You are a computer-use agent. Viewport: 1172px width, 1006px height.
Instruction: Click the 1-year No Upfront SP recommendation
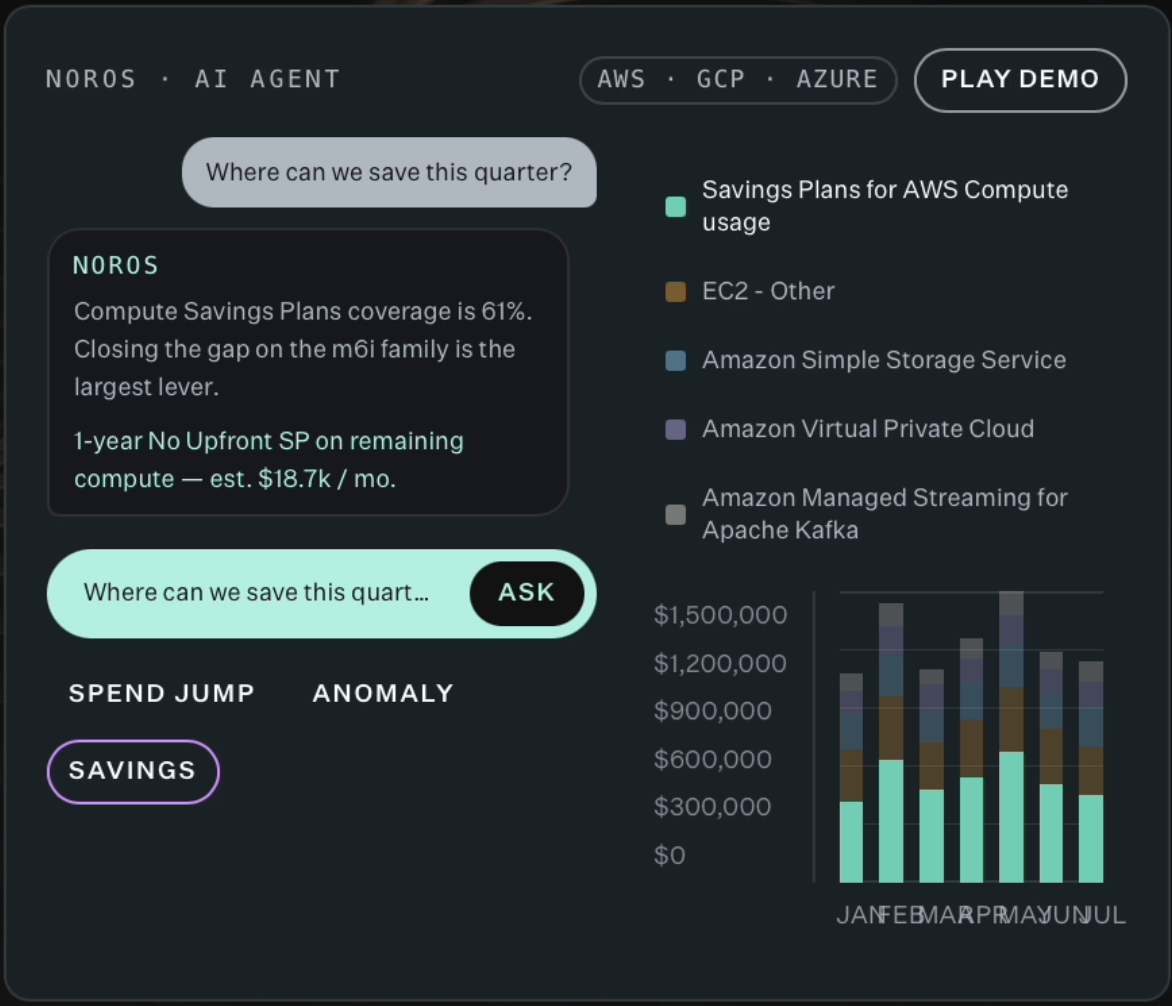coord(268,460)
